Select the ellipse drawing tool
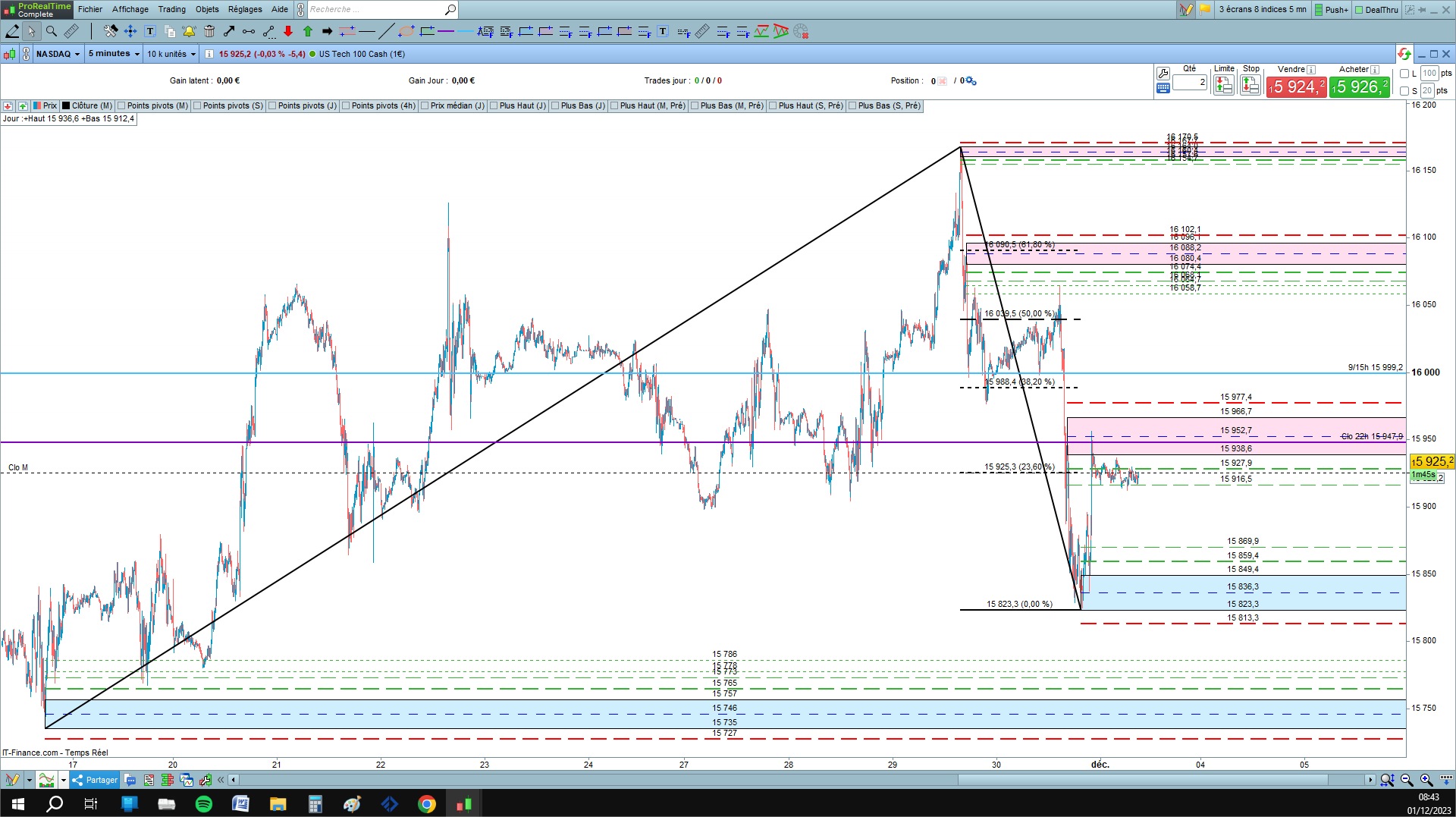The height and width of the screenshot is (817, 1456). pyautogui.click(x=406, y=31)
